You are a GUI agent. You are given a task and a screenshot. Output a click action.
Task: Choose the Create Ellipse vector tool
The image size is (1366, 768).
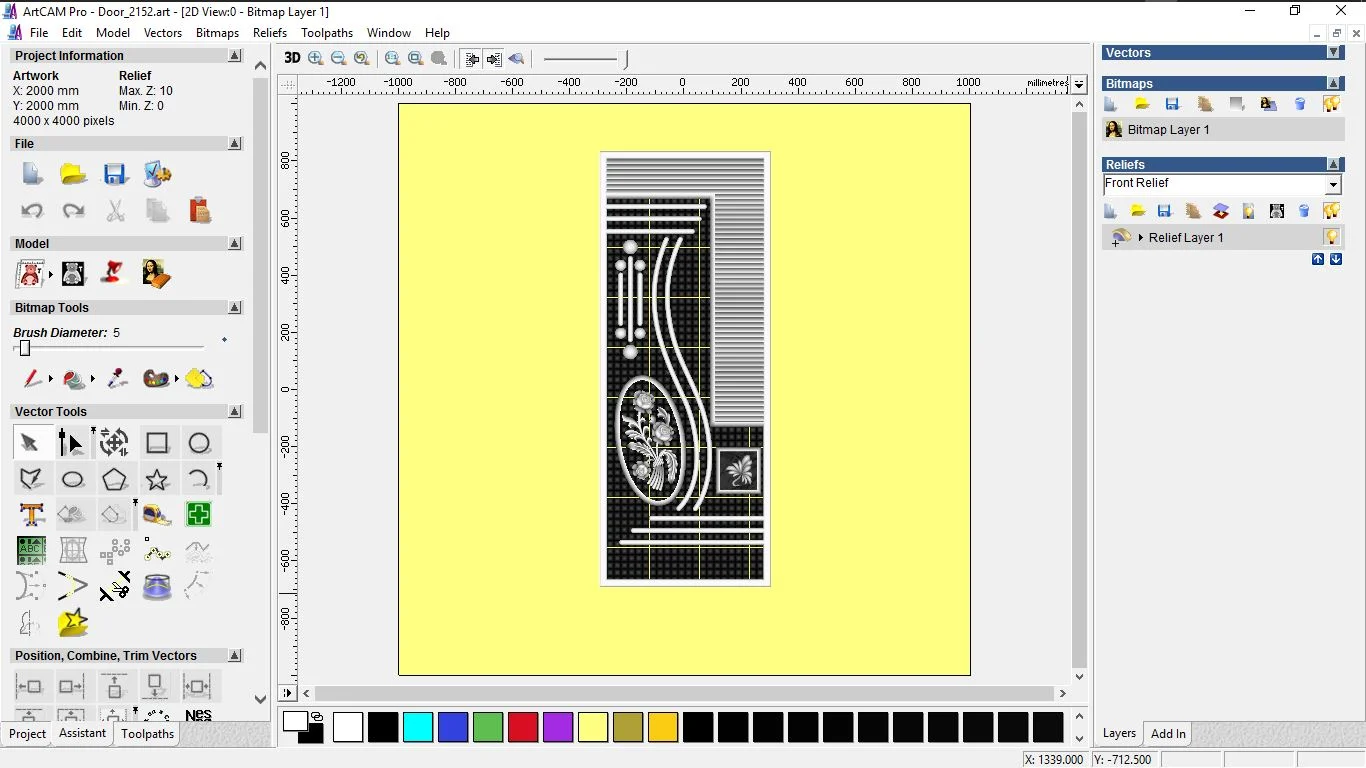(73, 479)
